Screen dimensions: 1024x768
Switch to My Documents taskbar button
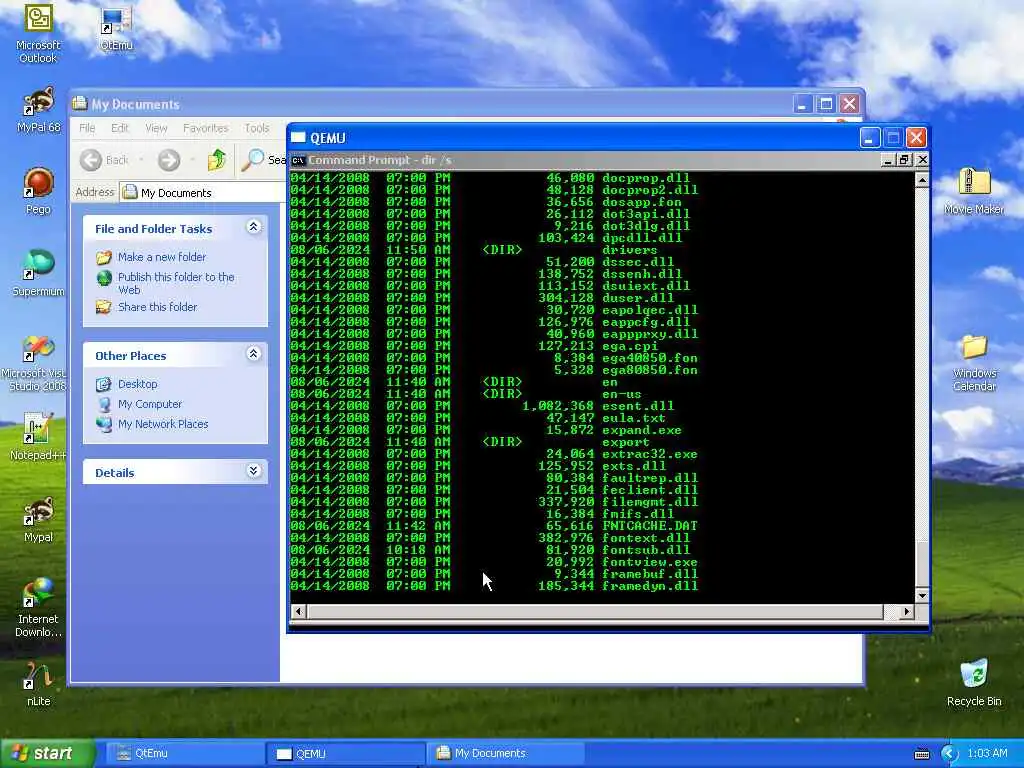tap(506, 754)
